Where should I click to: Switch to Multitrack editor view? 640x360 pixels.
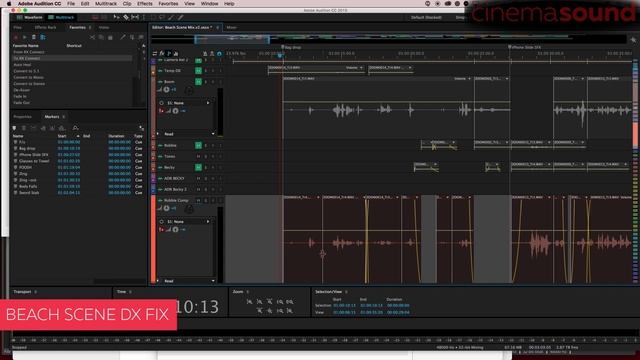61,18
